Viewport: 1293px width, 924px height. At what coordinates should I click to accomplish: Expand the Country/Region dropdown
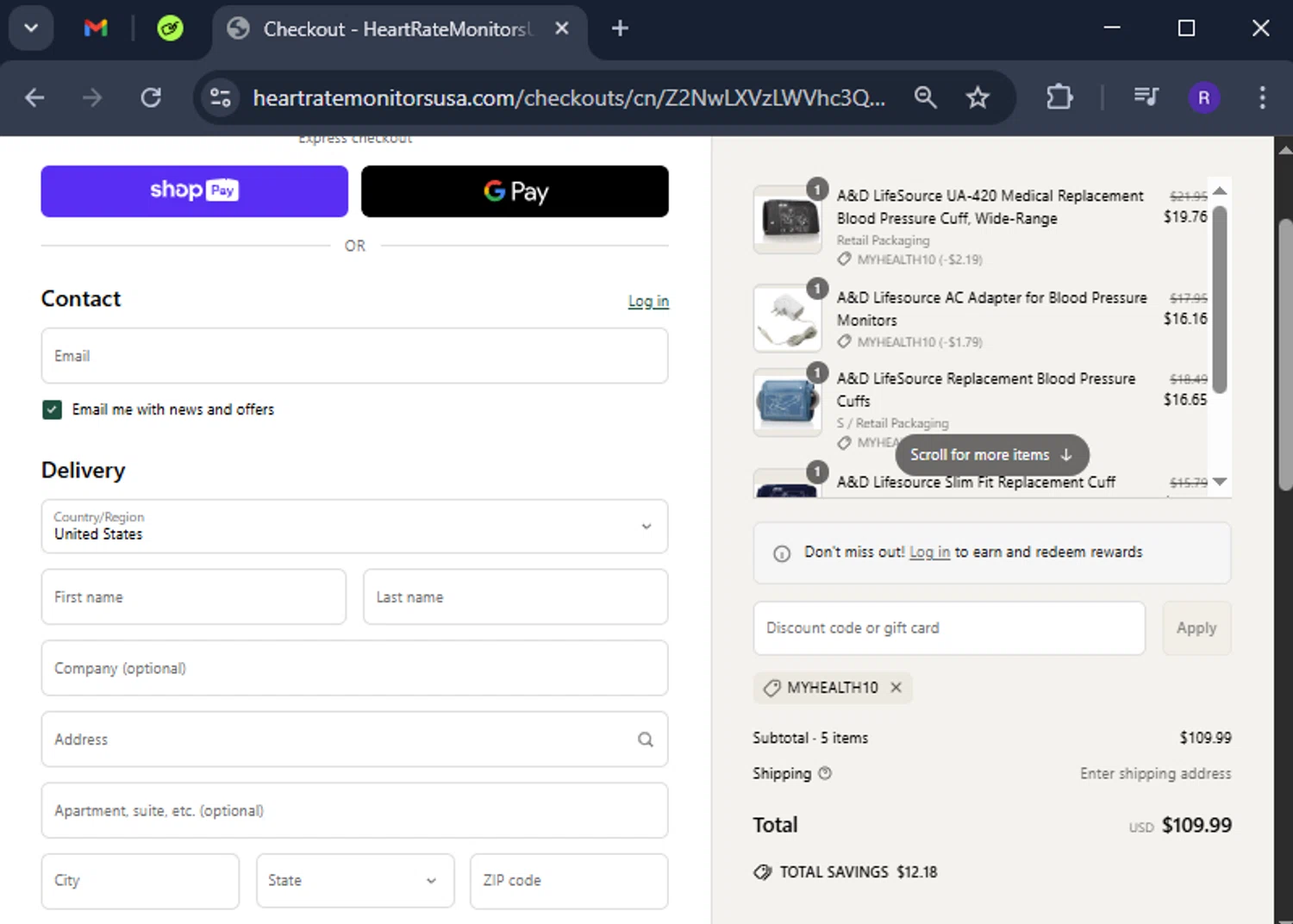(x=354, y=526)
